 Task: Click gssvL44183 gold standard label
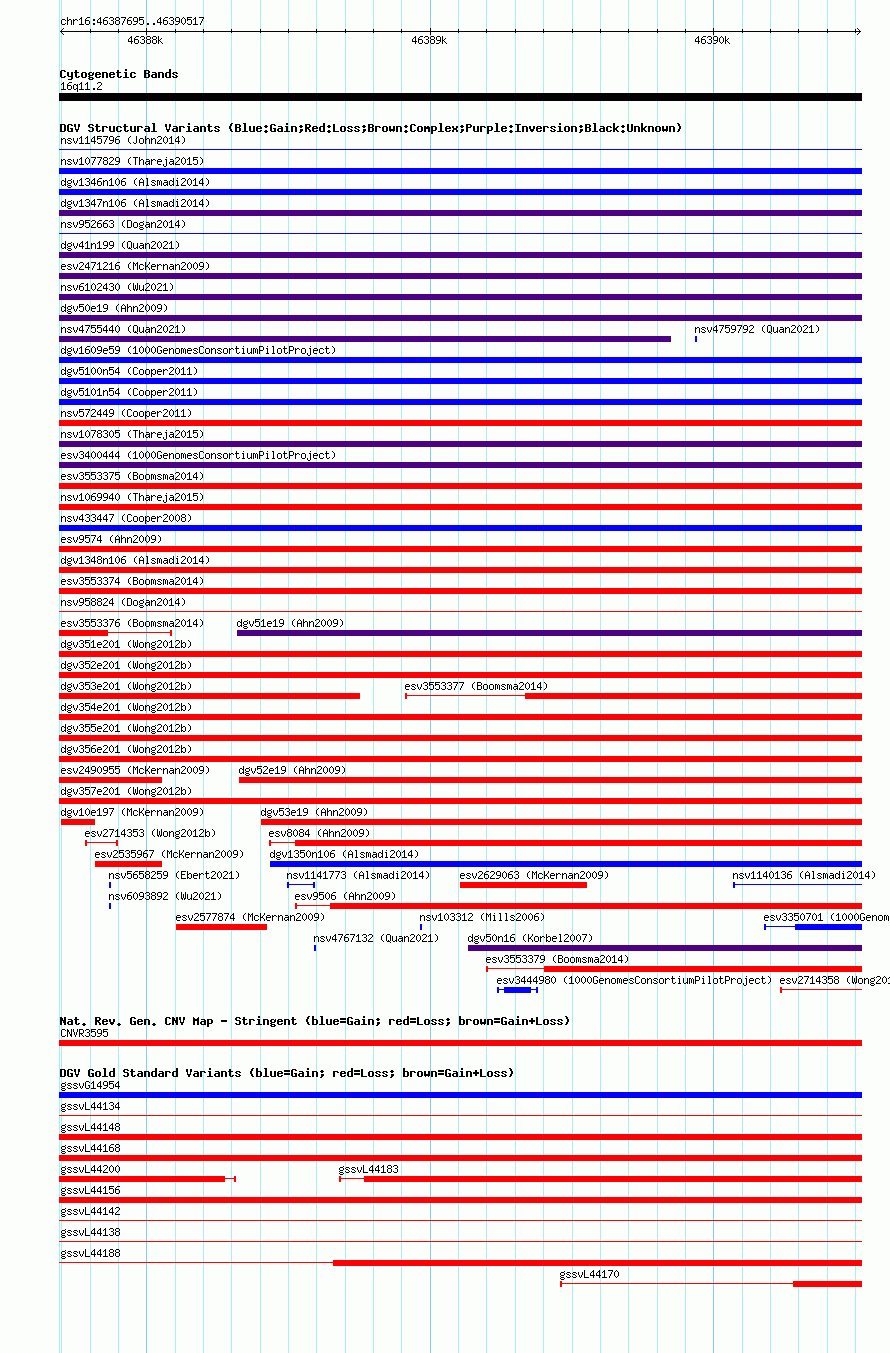pos(369,1168)
